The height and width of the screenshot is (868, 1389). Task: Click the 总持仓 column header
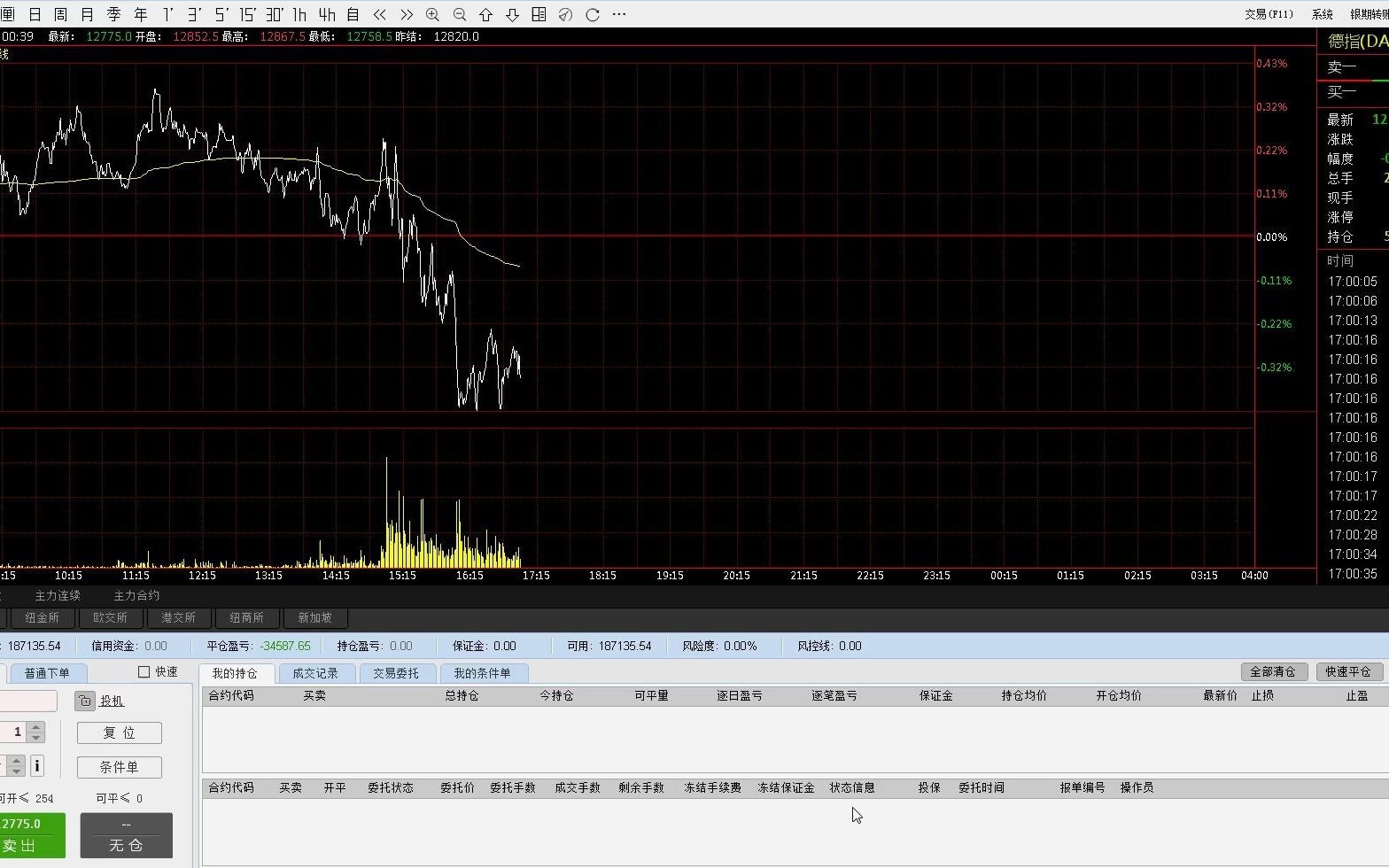(462, 696)
